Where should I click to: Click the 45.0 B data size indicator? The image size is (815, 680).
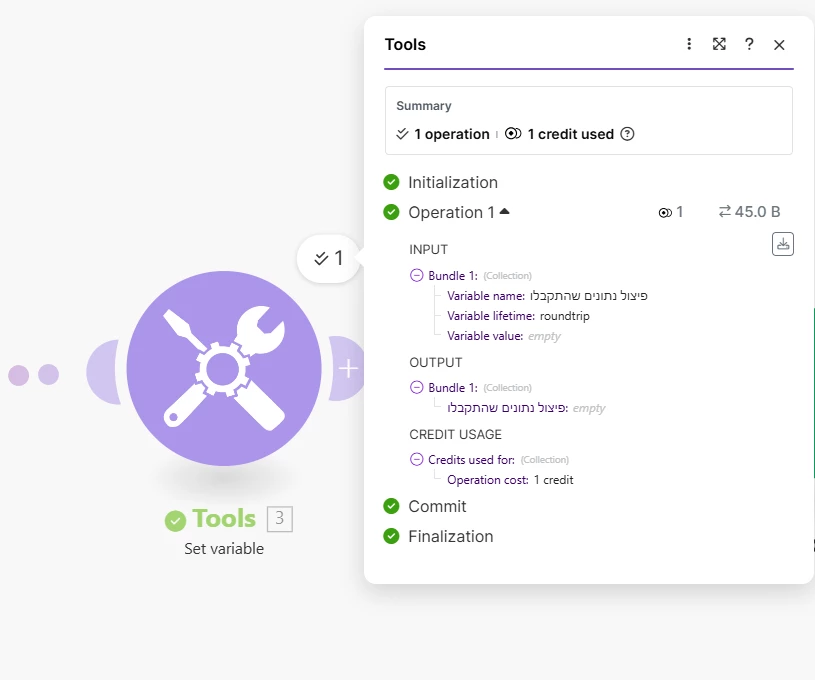tap(749, 212)
